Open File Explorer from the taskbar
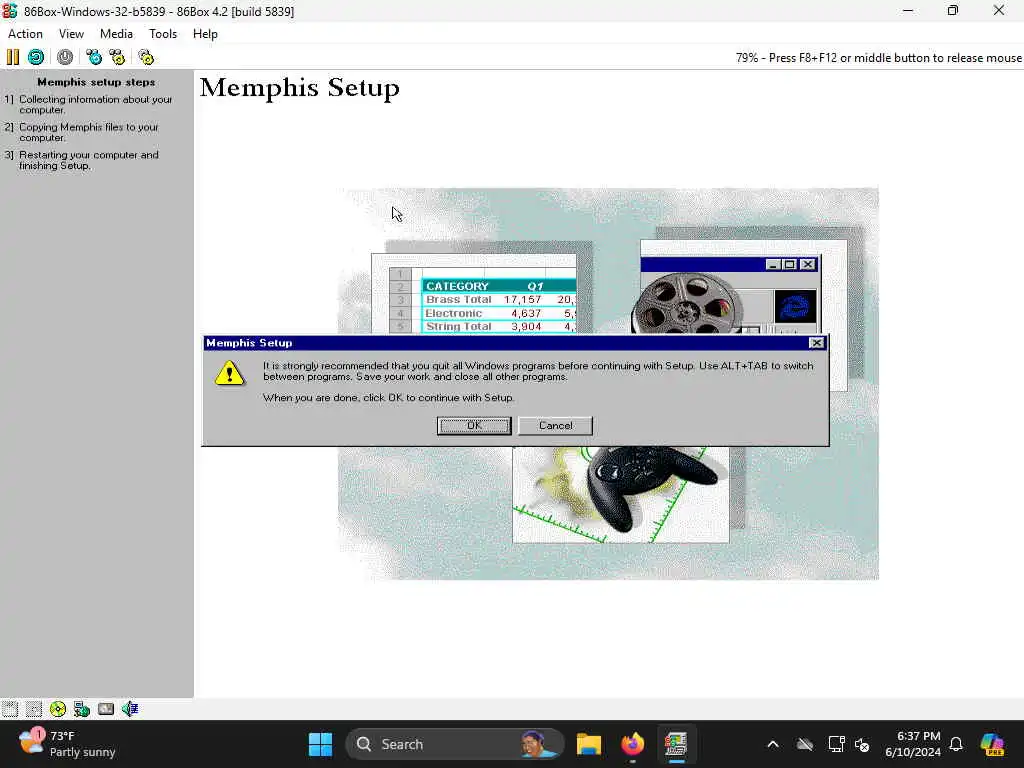This screenshot has width=1024, height=768. pyautogui.click(x=588, y=744)
